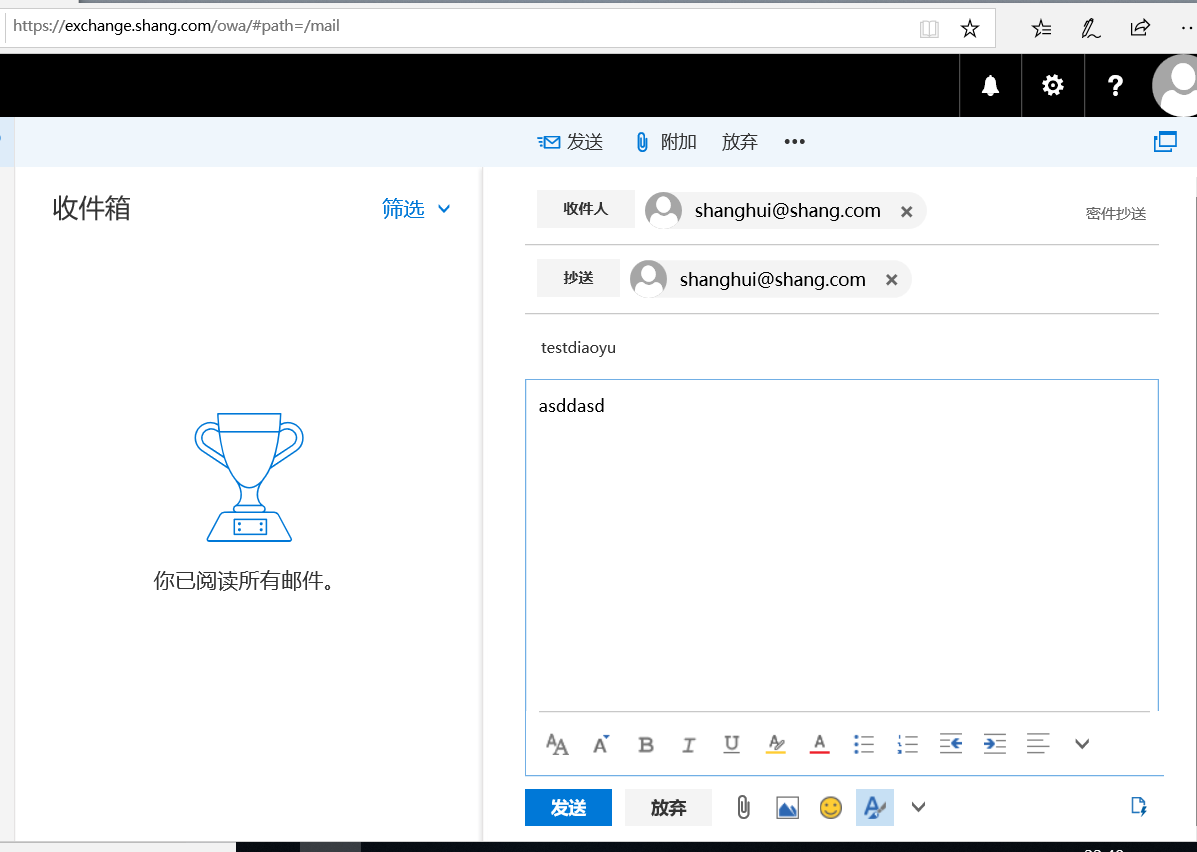Click the blue 发送 send button
The image size is (1197, 852).
tap(568, 807)
